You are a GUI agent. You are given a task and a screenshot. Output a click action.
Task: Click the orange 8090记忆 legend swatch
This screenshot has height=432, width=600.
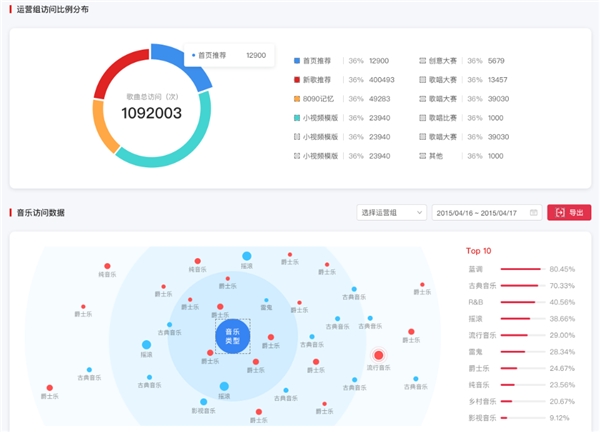tap(297, 99)
